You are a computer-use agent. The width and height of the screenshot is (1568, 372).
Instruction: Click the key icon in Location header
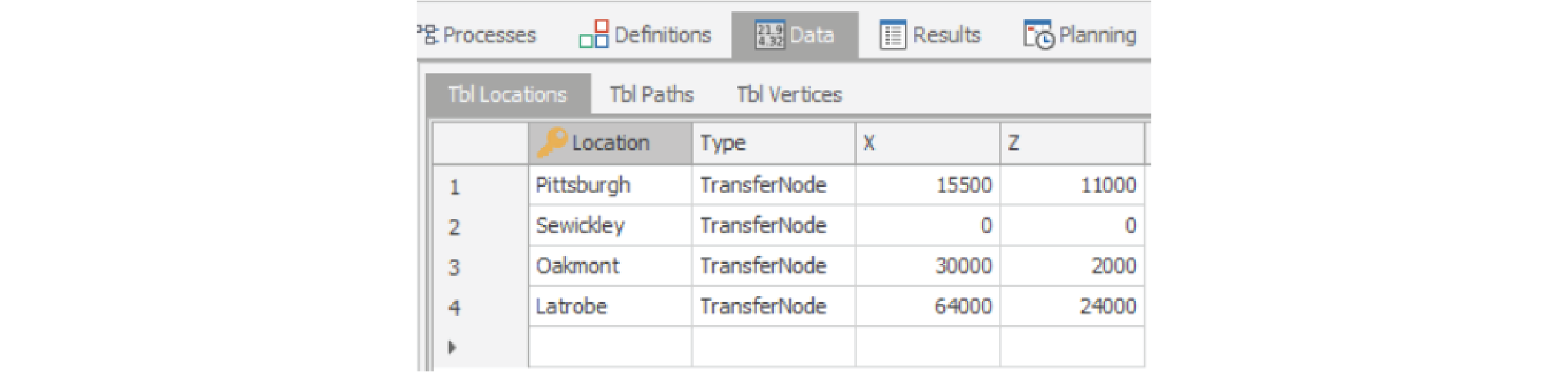[x=551, y=143]
